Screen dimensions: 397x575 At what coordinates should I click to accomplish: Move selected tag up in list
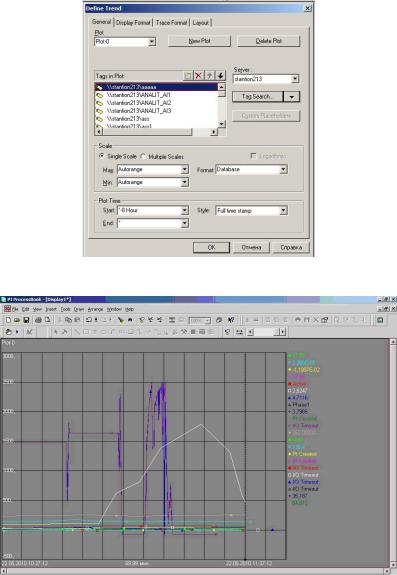209,76
